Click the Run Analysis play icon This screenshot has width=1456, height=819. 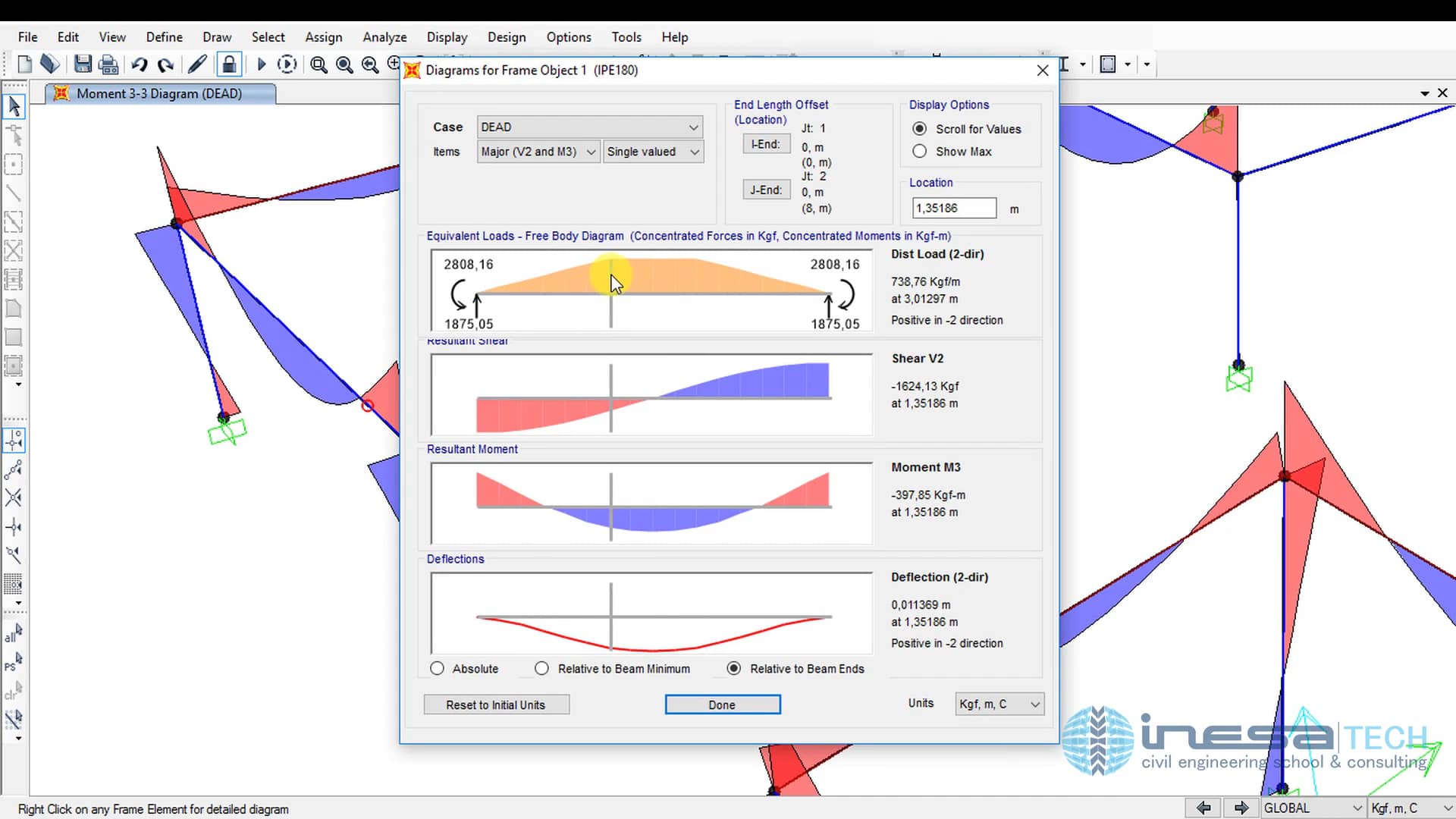coord(262,64)
